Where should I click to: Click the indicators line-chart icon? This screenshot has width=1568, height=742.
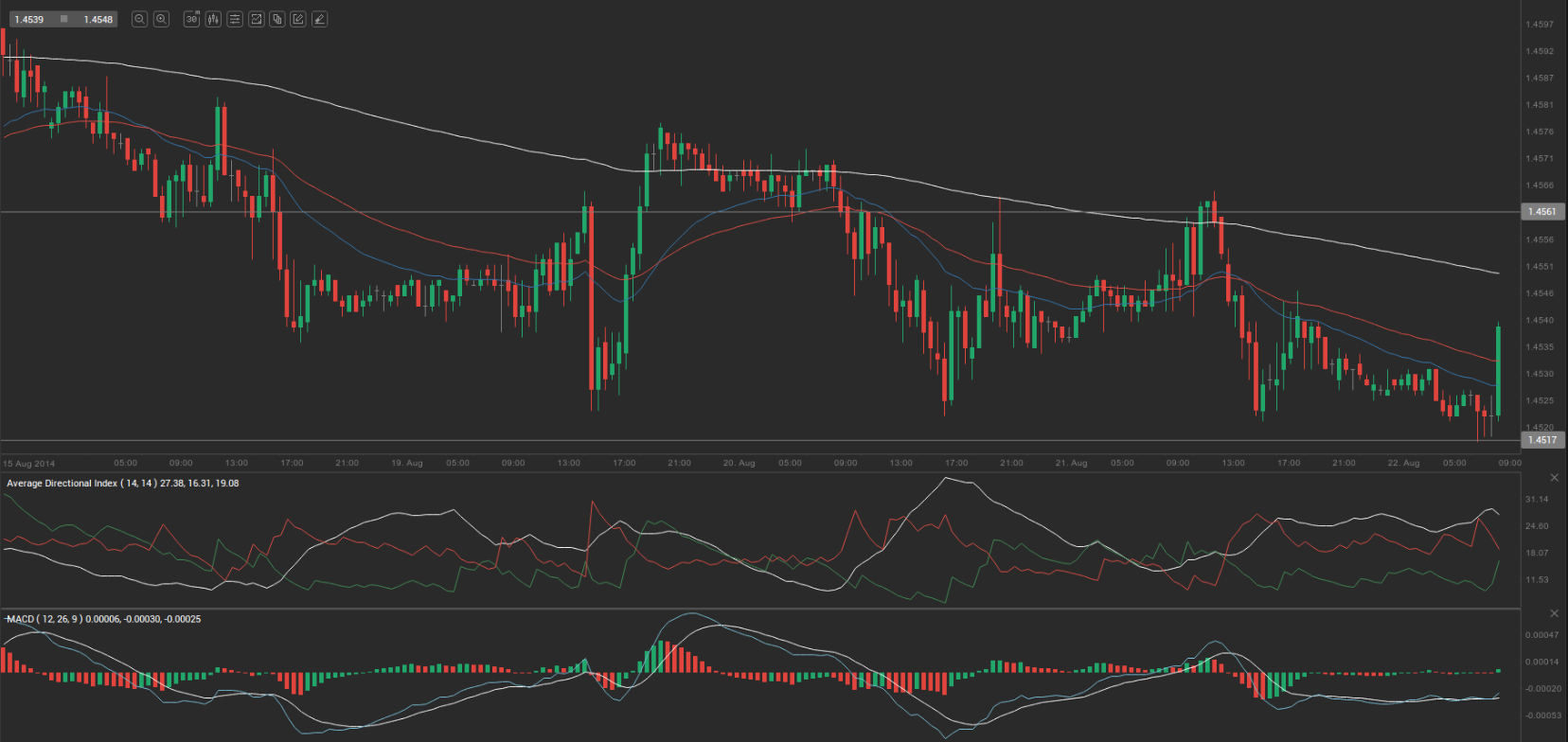(256, 19)
